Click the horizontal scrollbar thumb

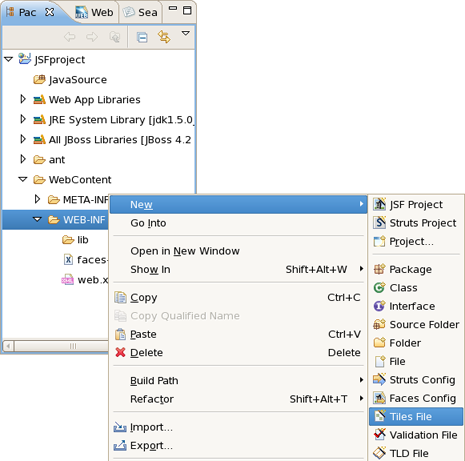pyautogui.click(x=62, y=346)
